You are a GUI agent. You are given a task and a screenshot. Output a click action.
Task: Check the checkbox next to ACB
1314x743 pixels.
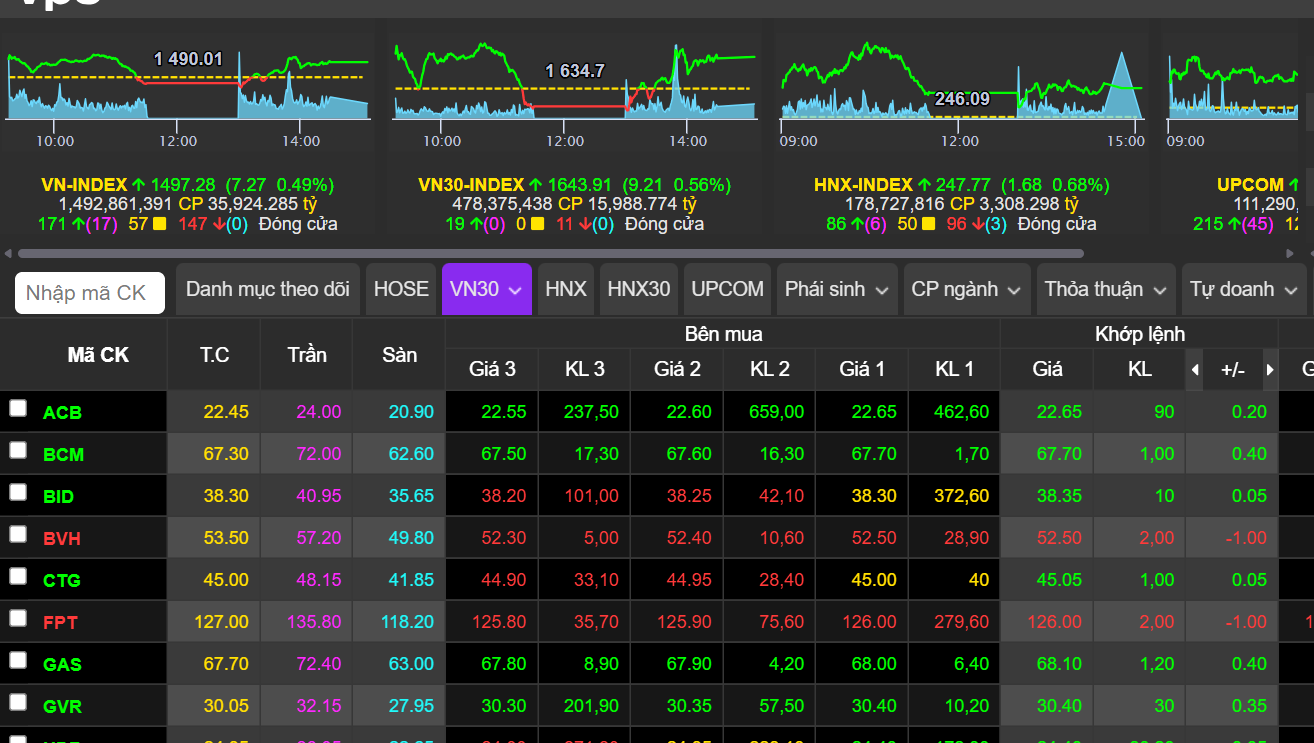[17, 411]
